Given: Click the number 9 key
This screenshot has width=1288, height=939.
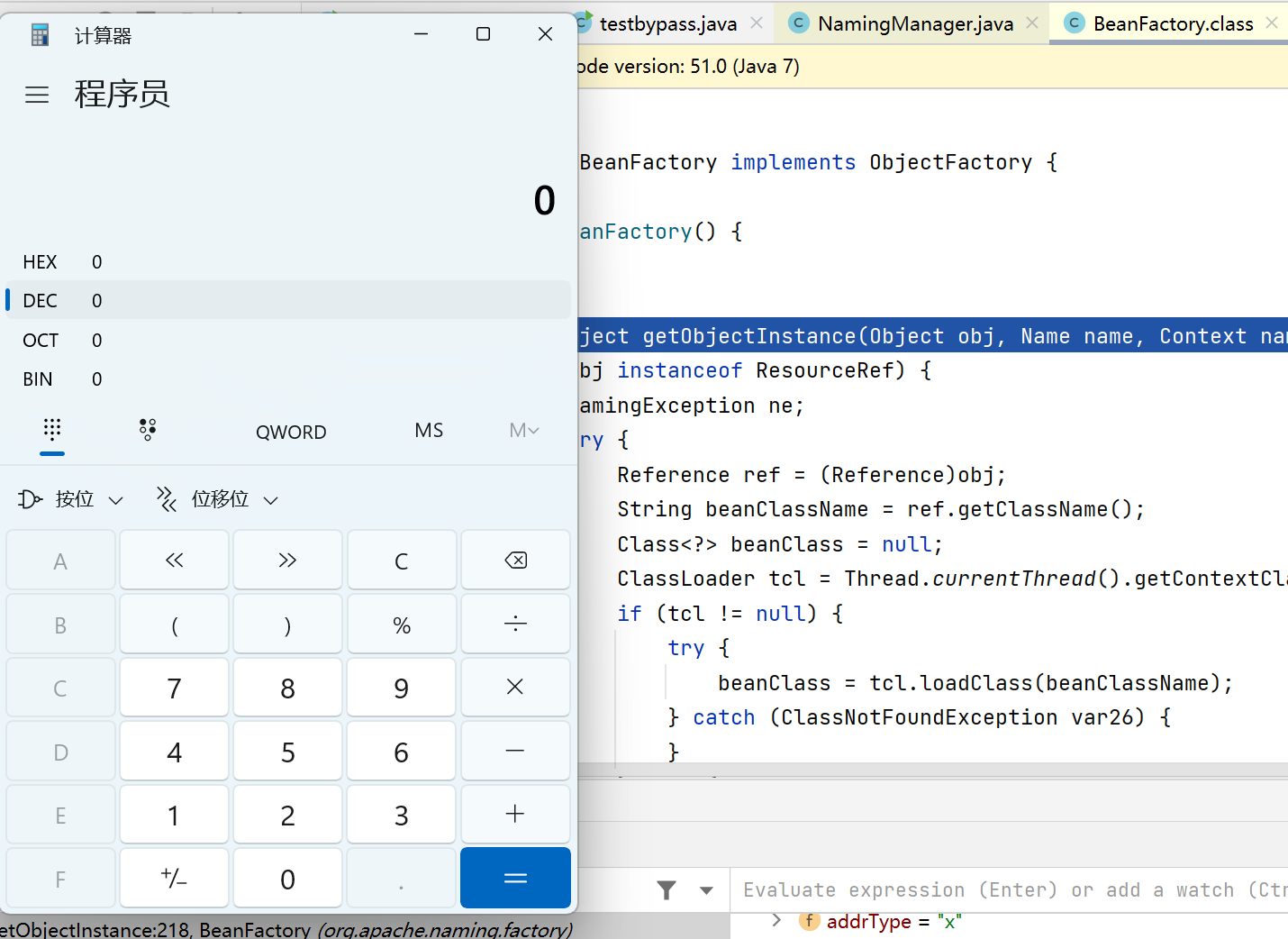Looking at the screenshot, I should coord(402,688).
